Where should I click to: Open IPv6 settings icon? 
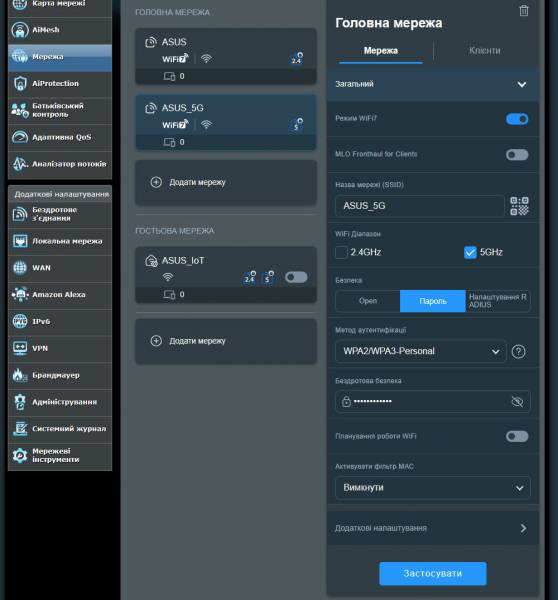[x=20, y=321]
